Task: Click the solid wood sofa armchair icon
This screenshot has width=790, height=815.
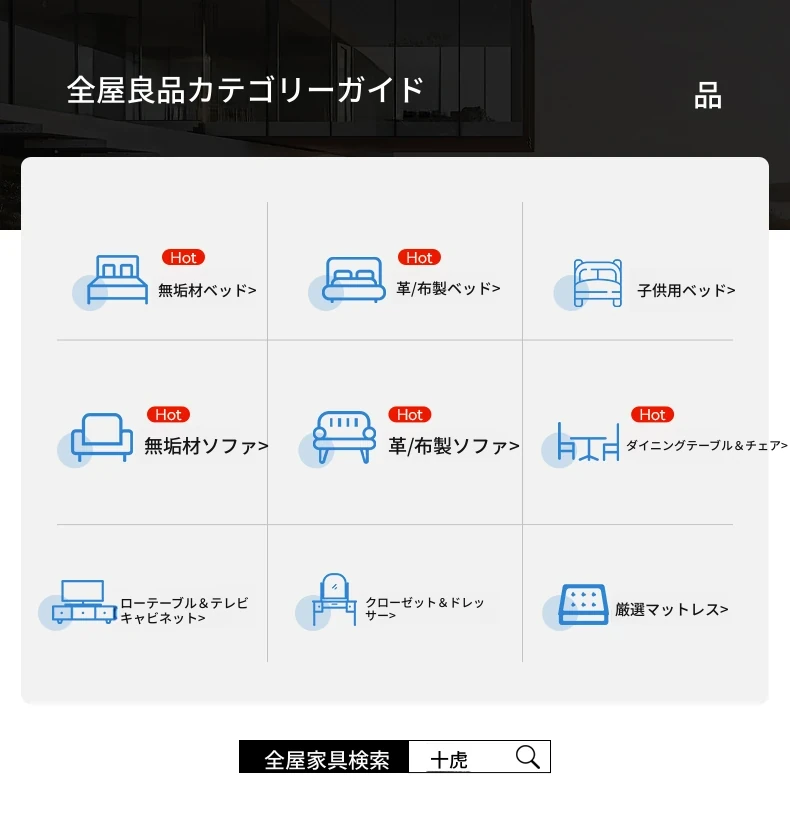Action: tap(102, 438)
